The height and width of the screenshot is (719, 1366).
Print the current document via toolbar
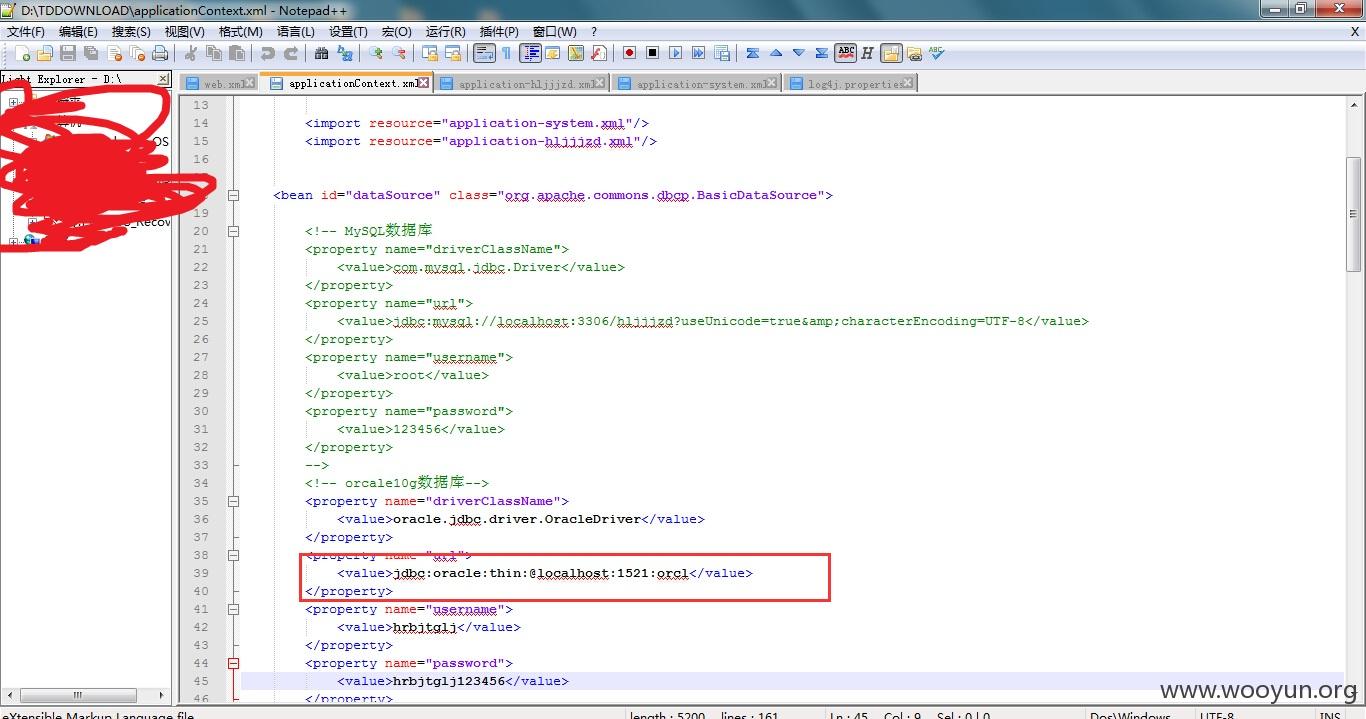(x=160, y=53)
